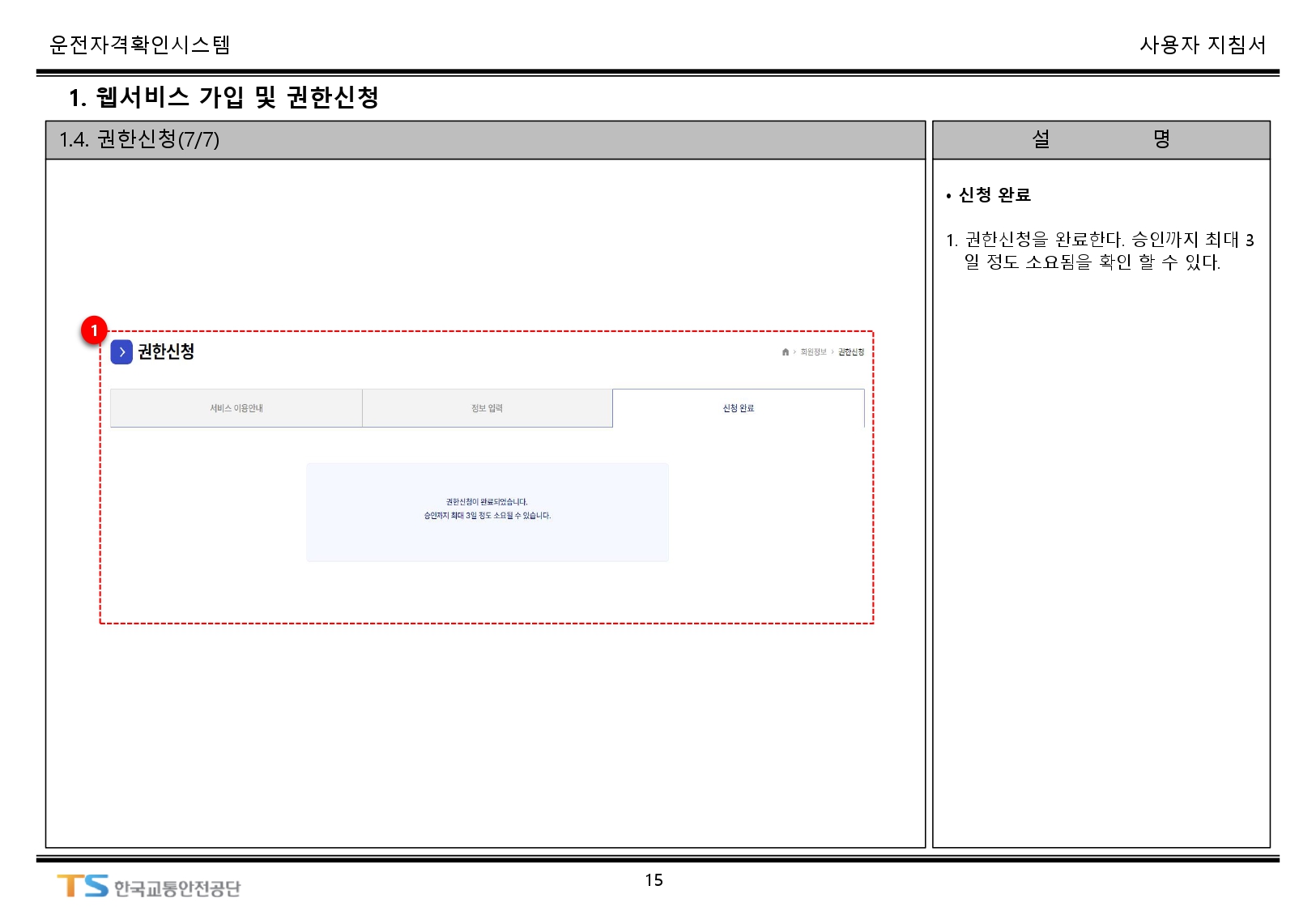Image resolution: width=1316 pixels, height=911 pixels.
Task: Click the 사용자 지침서 header text
Action: pyautogui.click(x=1202, y=45)
